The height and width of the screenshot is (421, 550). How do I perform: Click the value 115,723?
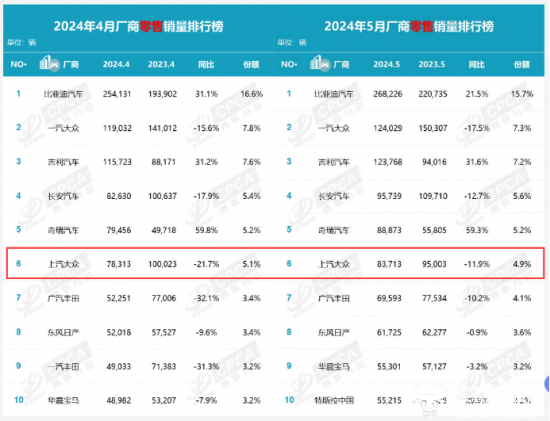[x=117, y=162]
